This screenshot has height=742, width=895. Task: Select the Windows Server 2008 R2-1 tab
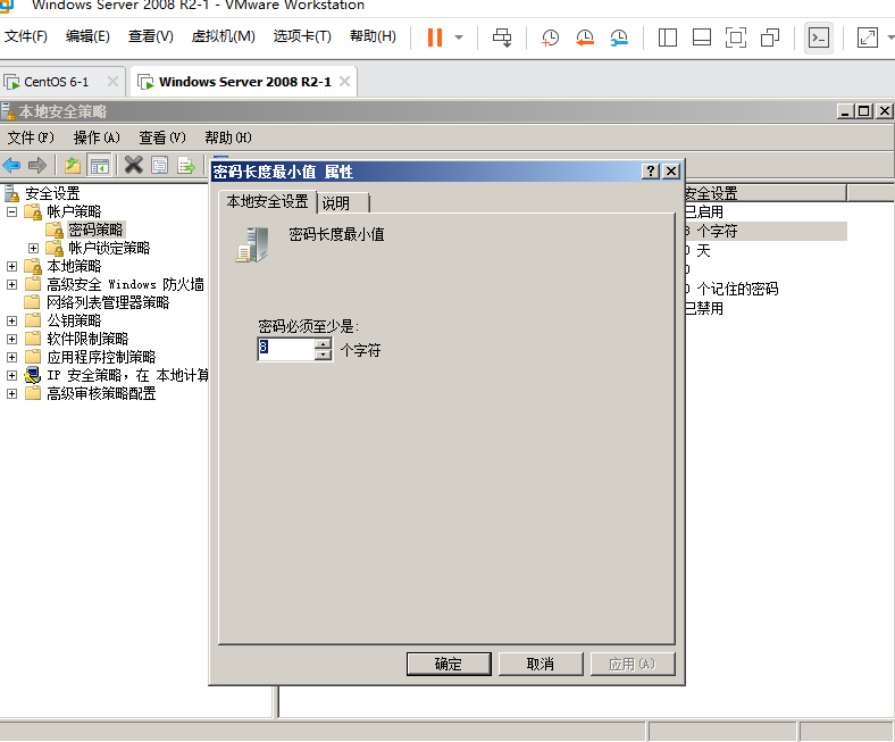pos(244,82)
